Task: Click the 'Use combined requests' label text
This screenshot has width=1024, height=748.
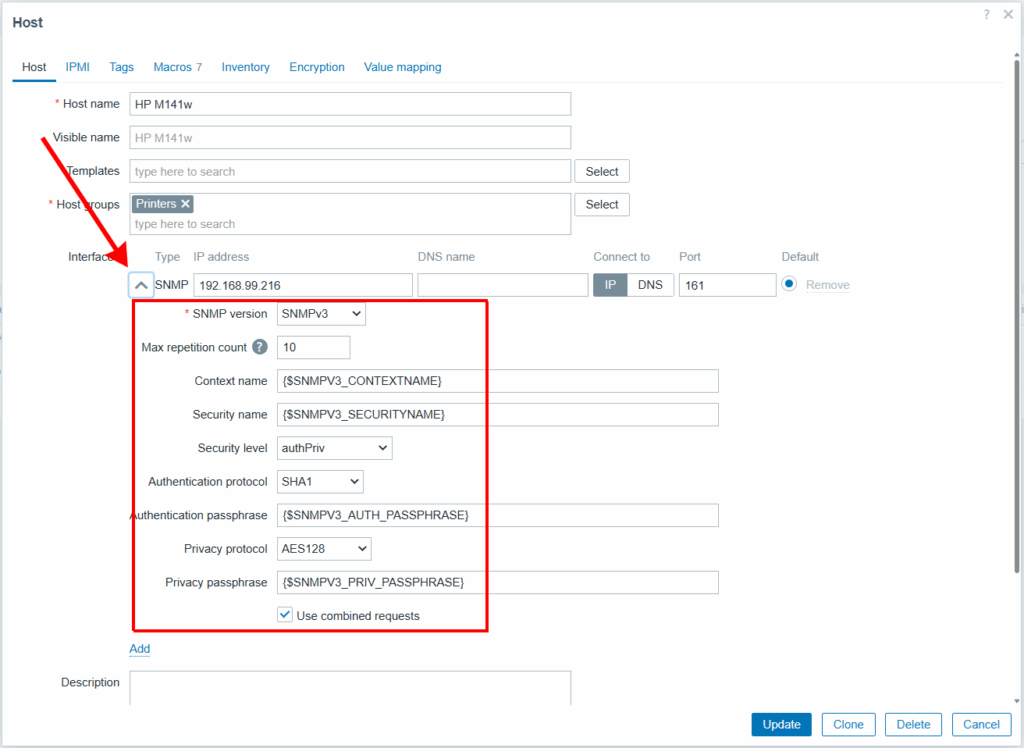Action: click(x=358, y=616)
